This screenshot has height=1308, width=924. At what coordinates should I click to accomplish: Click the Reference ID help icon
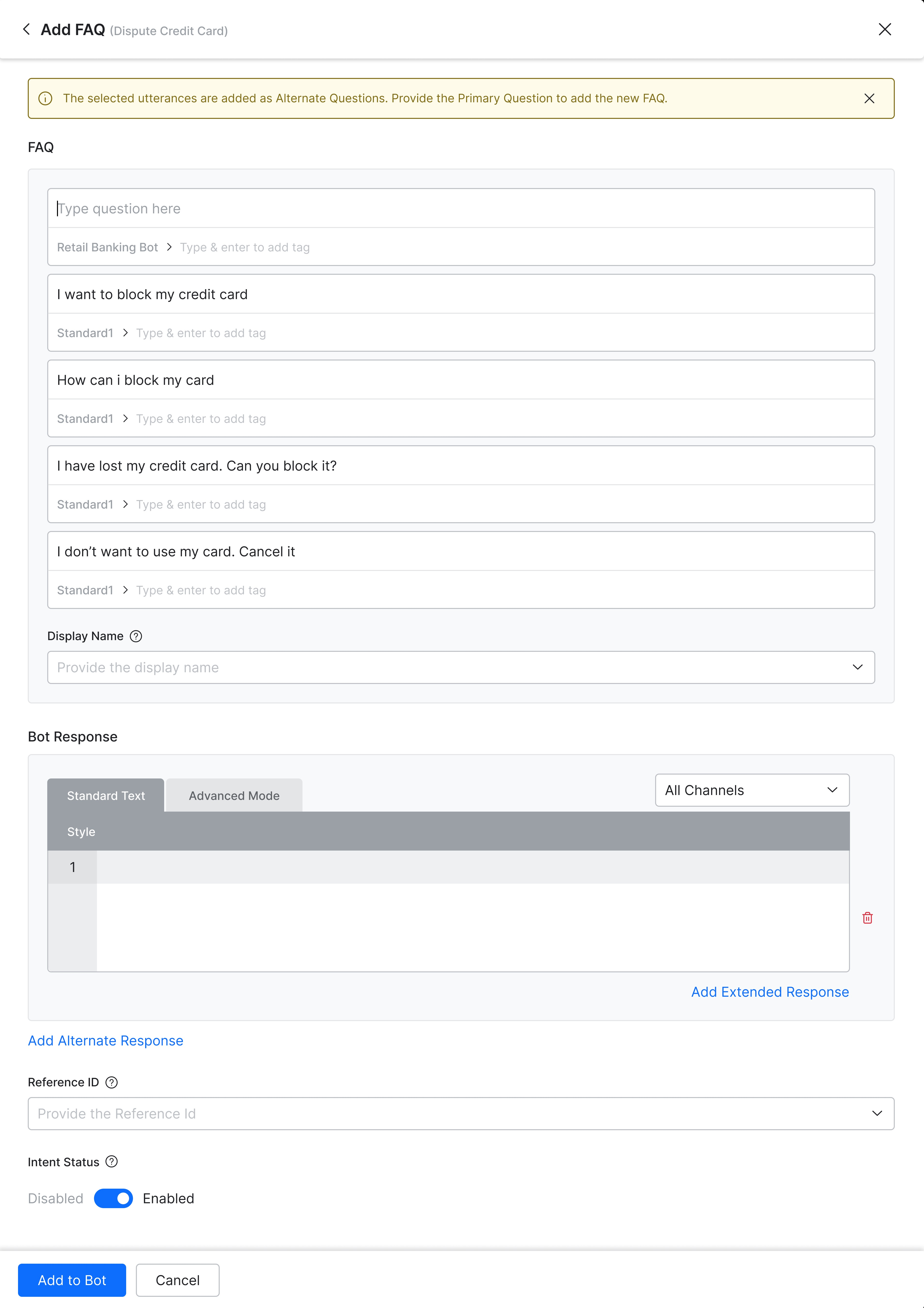(112, 1082)
